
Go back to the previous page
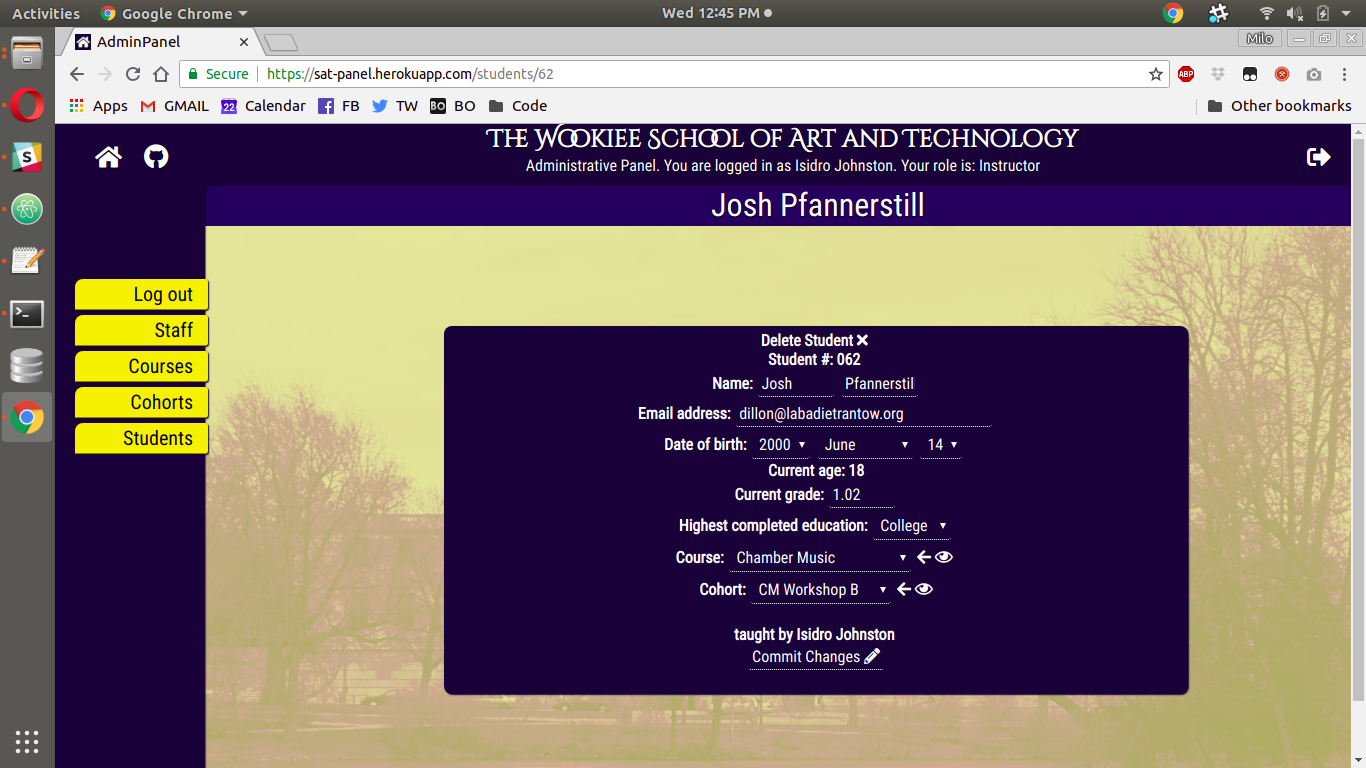pos(77,74)
